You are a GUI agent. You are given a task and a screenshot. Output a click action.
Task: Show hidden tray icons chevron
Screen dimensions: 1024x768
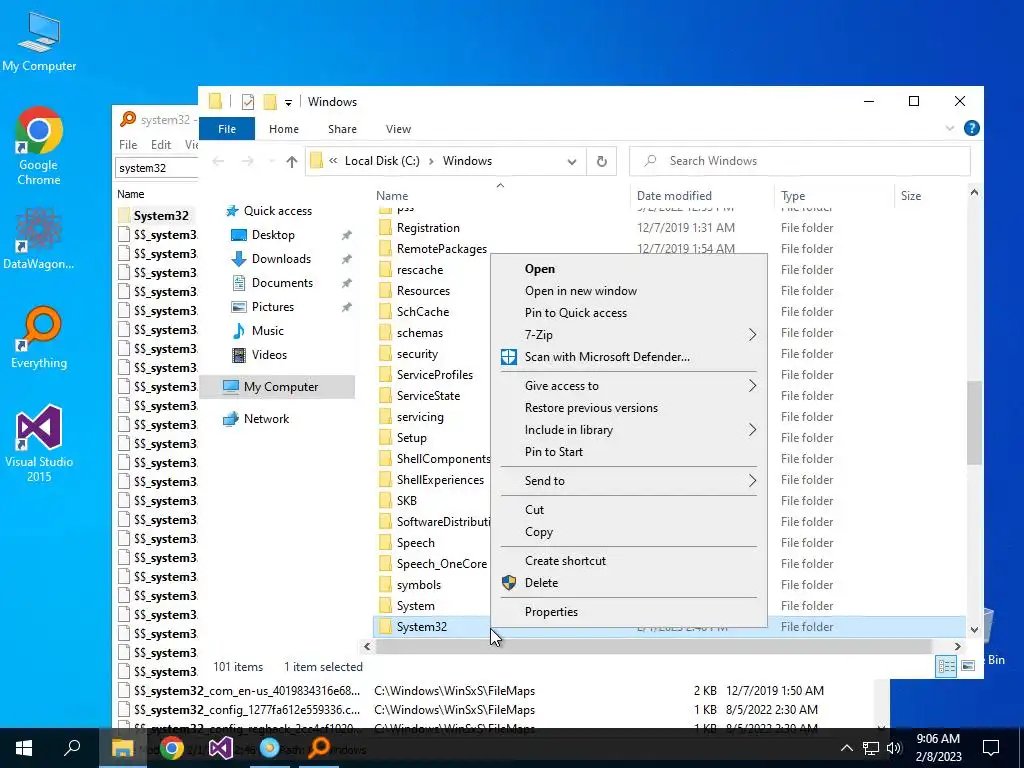pos(846,748)
